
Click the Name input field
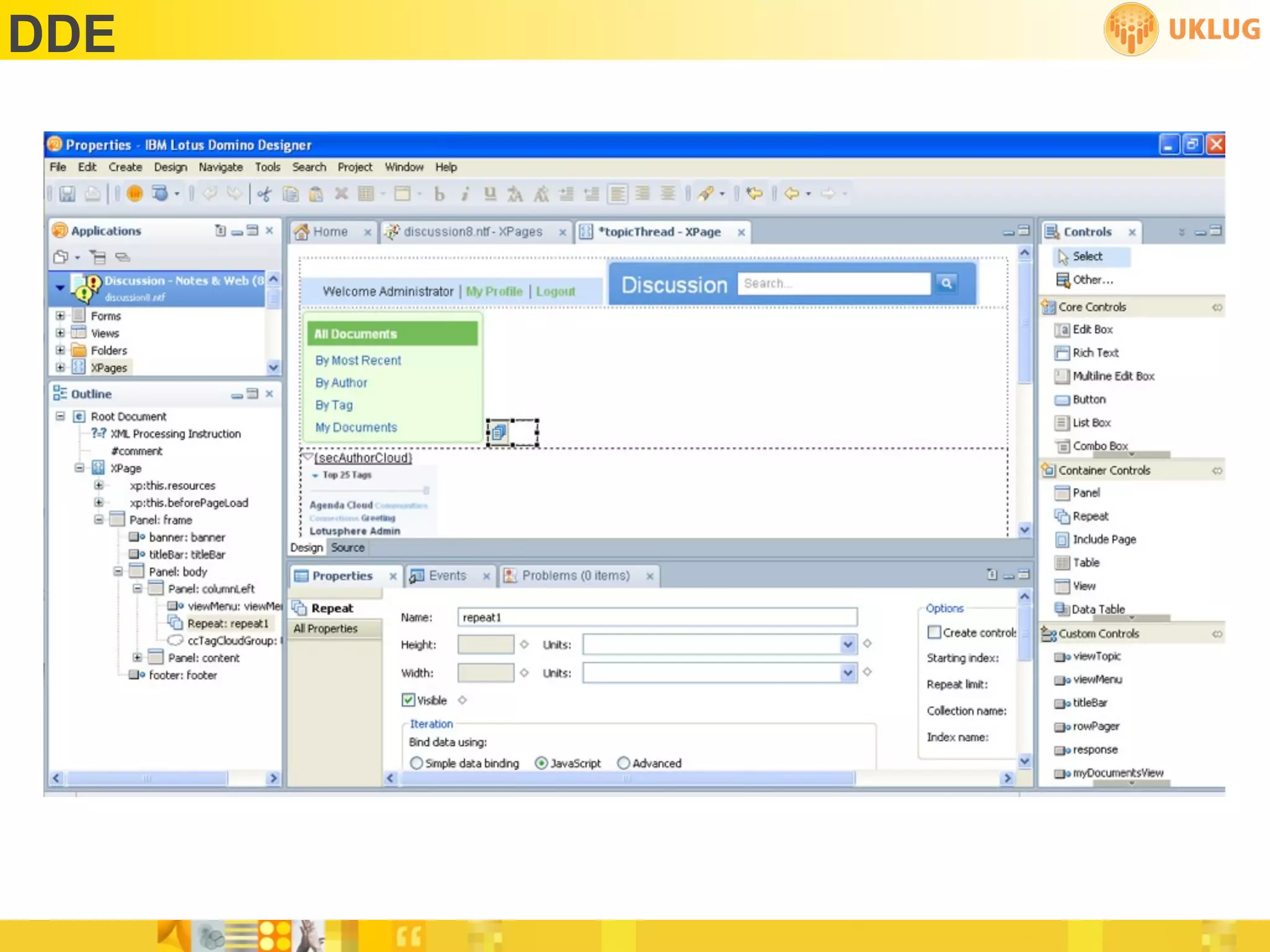[x=657, y=617]
